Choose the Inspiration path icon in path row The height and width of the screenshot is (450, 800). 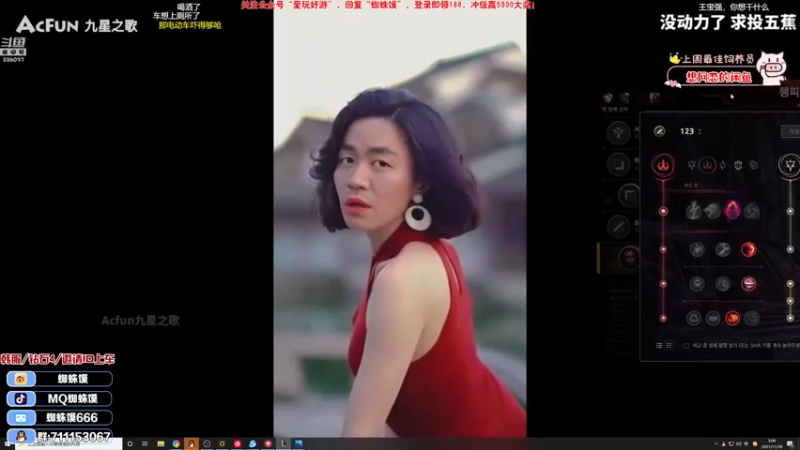[753, 165]
